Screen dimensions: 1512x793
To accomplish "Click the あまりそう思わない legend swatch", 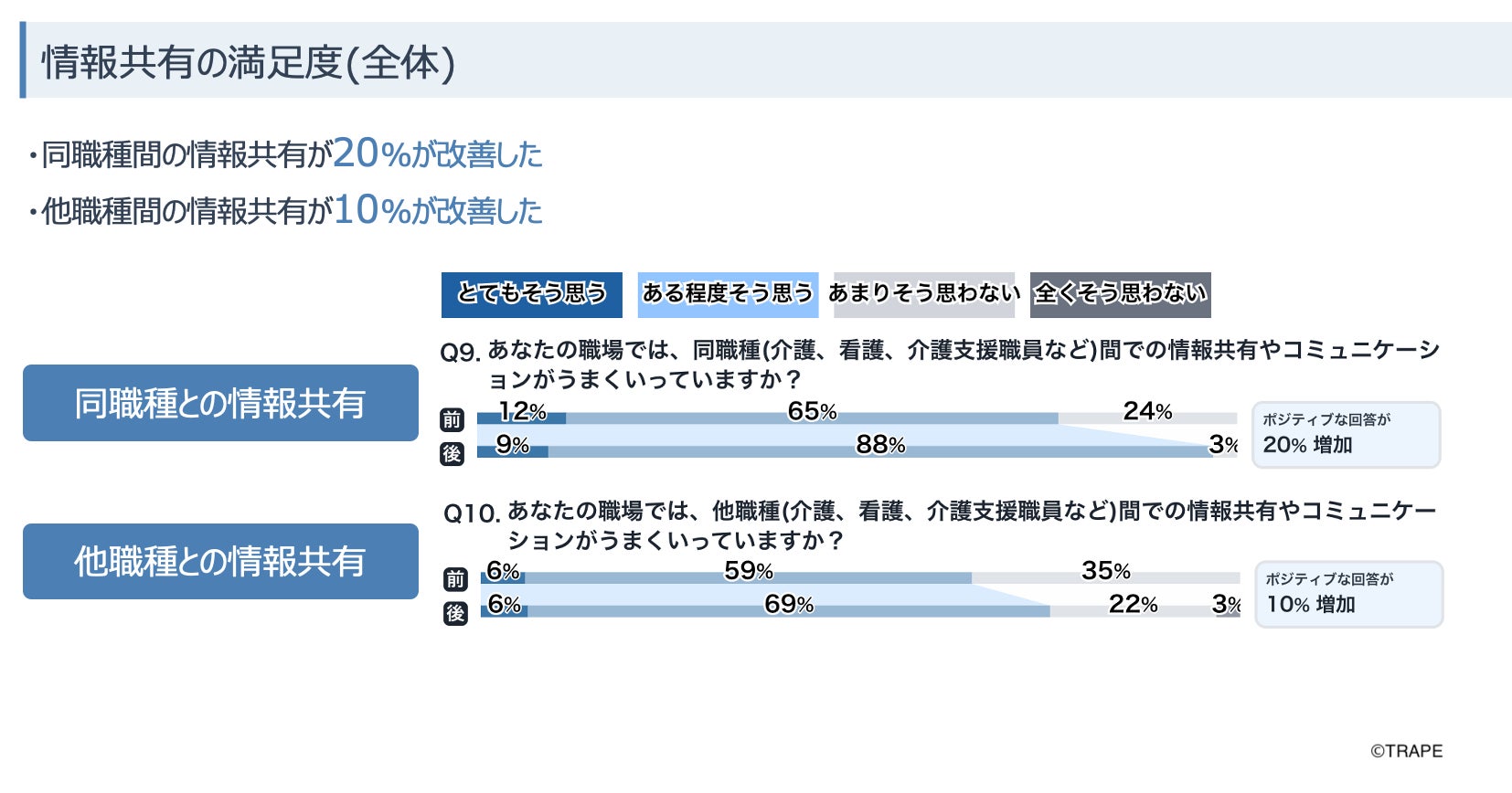I will (924, 294).
